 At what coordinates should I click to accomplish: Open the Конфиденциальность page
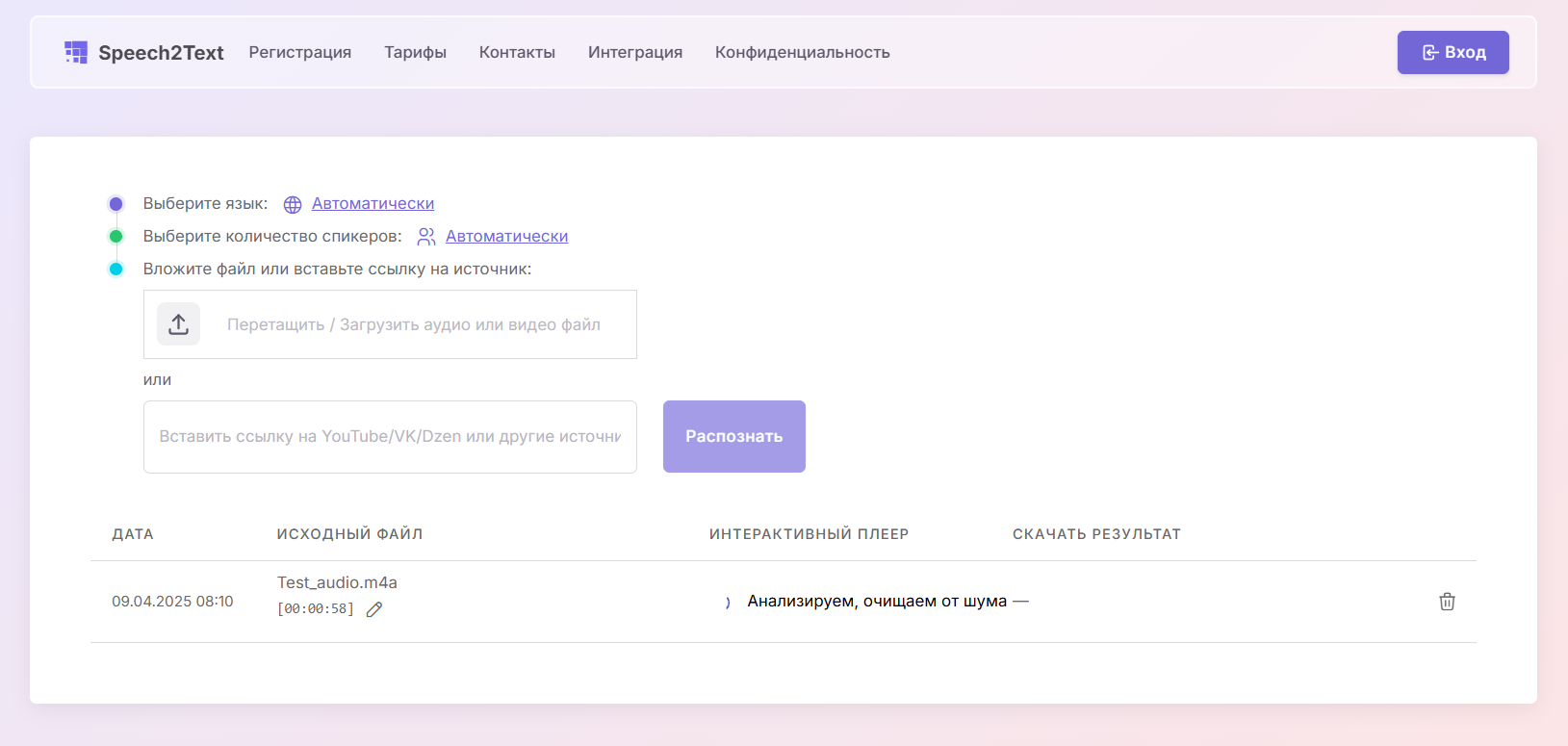pyautogui.click(x=803, y=52)
